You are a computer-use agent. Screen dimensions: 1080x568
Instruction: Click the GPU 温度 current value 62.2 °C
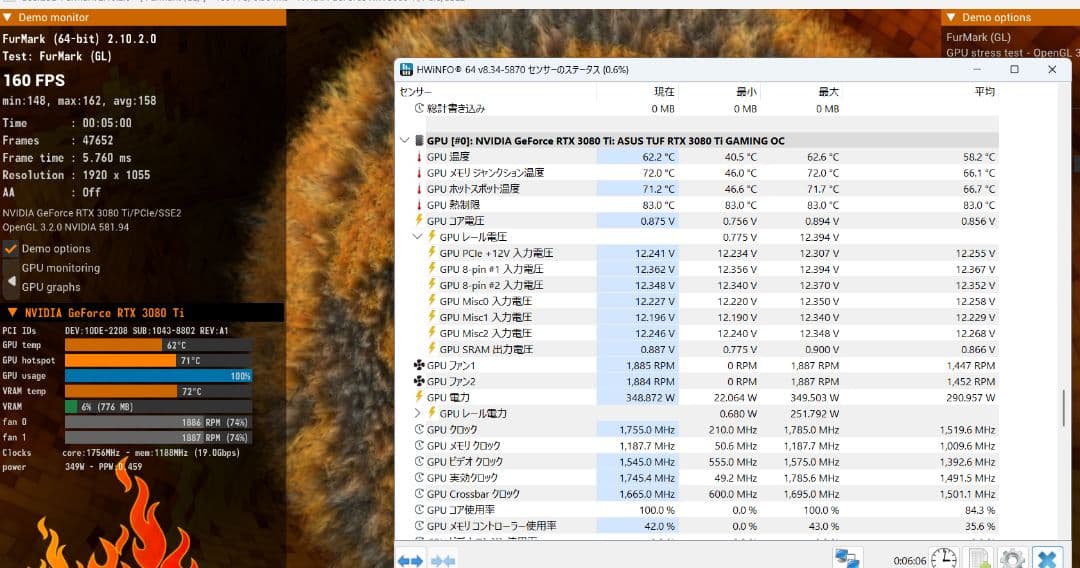[x=658, y=157]
